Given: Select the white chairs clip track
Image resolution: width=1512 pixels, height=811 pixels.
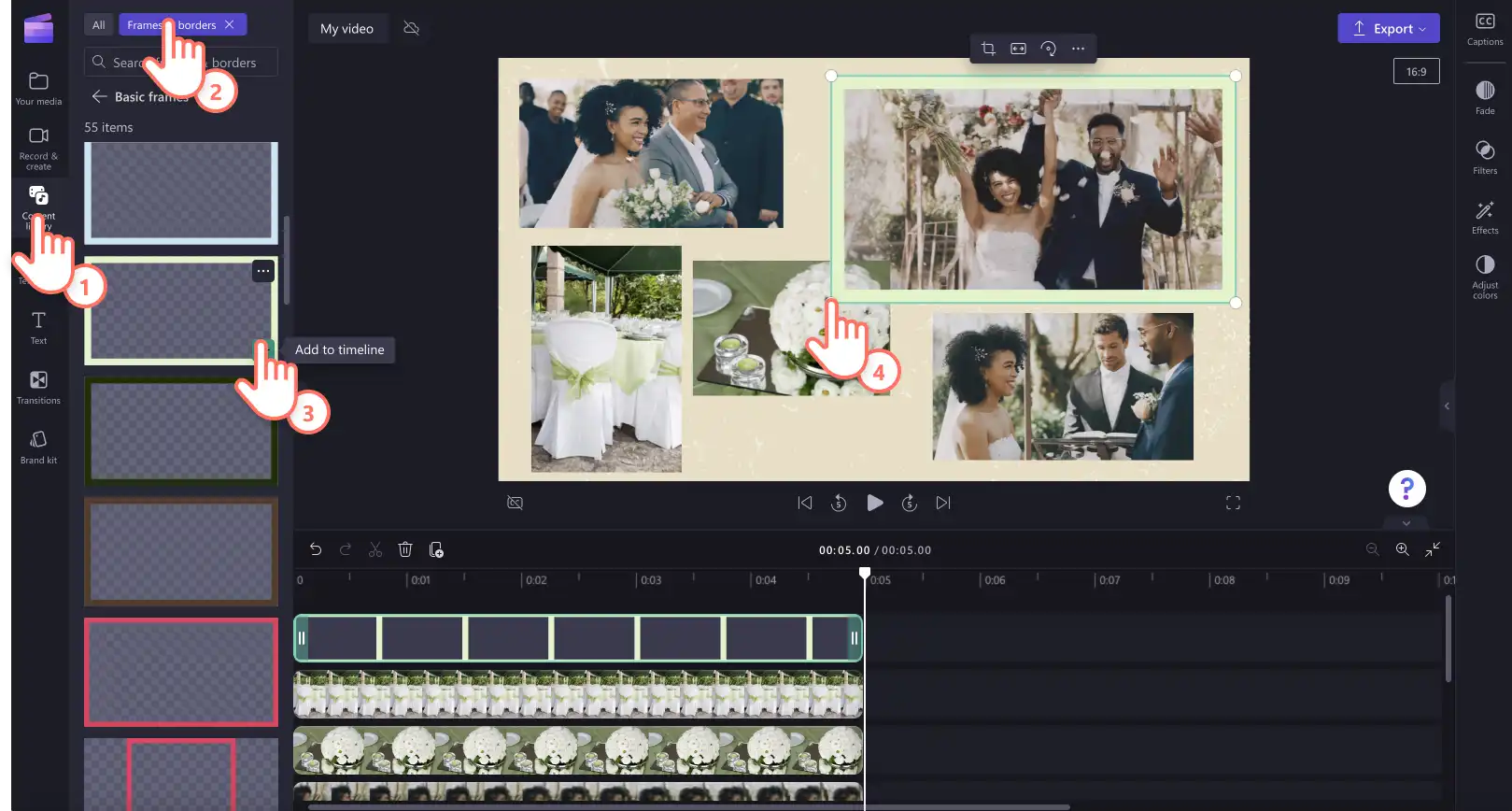Looking at the screenshot, I should click(577, 694).
